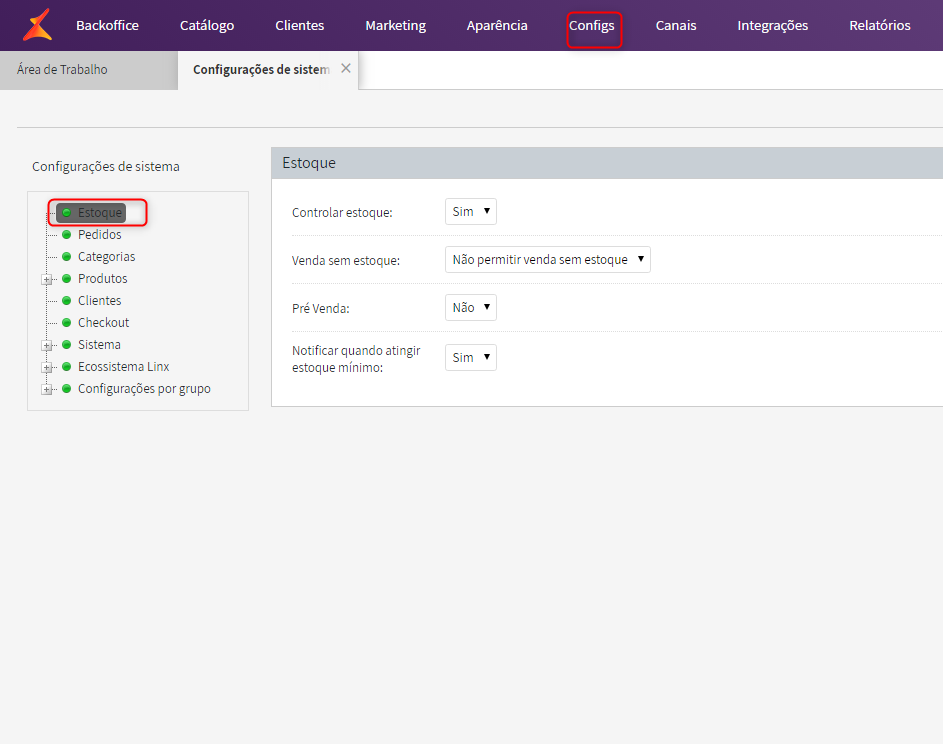This screenshot has width=943, height=744.
Task: Click the green status dot beside Produtos
Action: [67, 278]
